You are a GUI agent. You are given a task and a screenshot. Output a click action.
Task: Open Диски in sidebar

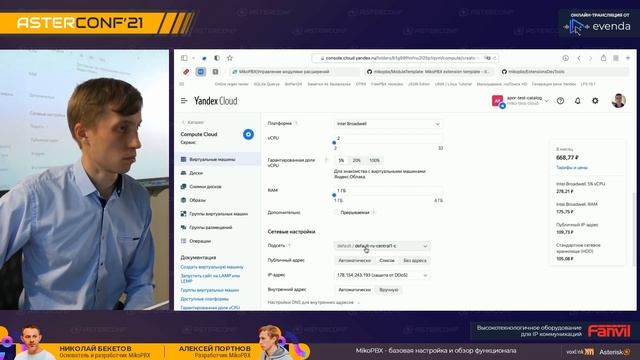(218, 173)
